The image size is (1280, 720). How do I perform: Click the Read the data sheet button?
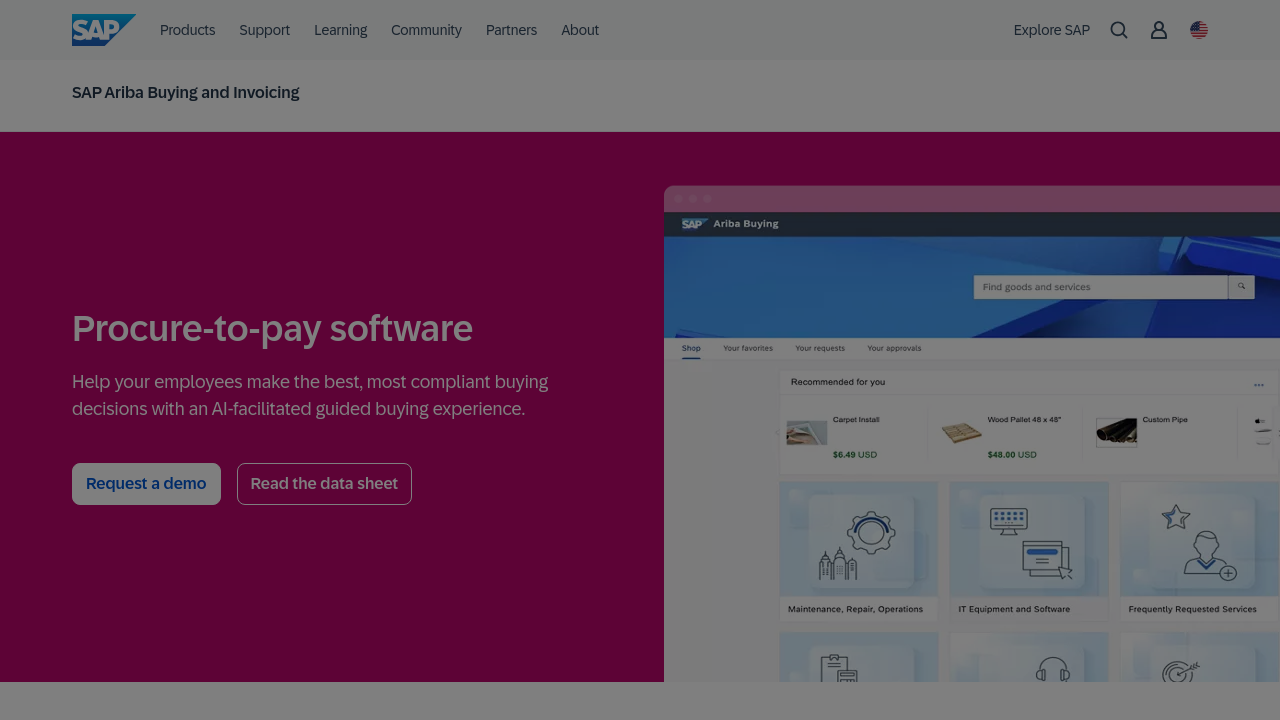[x=324, y=484]
